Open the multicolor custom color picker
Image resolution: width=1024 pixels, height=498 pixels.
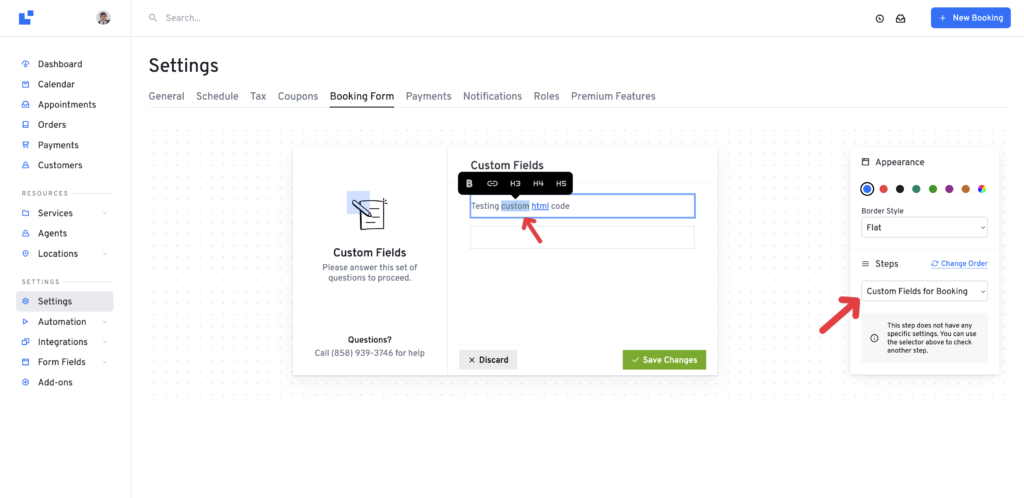[x=982, y=189]
